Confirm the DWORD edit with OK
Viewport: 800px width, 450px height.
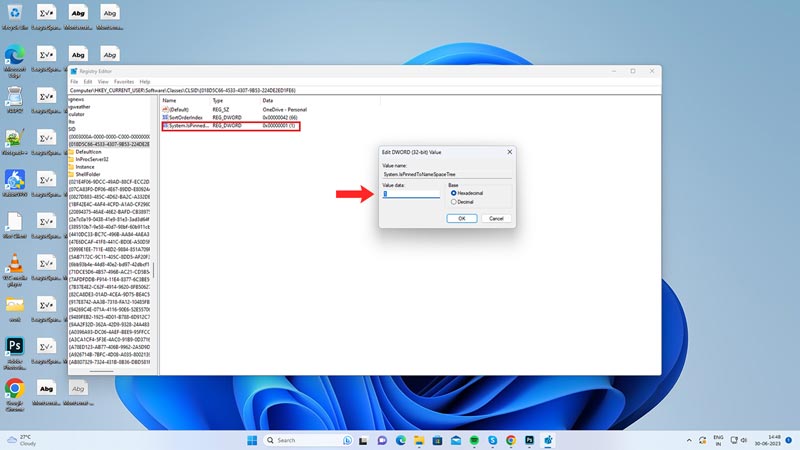click(462, 218)
